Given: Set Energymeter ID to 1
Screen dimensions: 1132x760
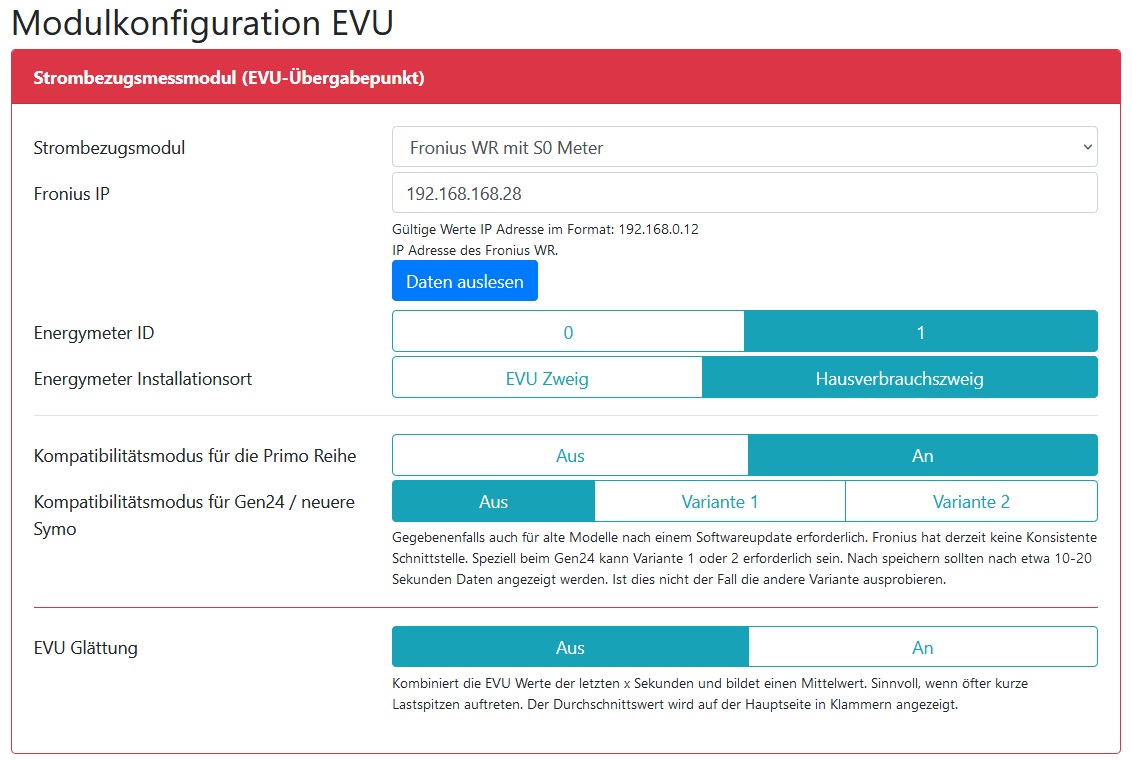Looking at the screenshot, I should tap(921, 332).
